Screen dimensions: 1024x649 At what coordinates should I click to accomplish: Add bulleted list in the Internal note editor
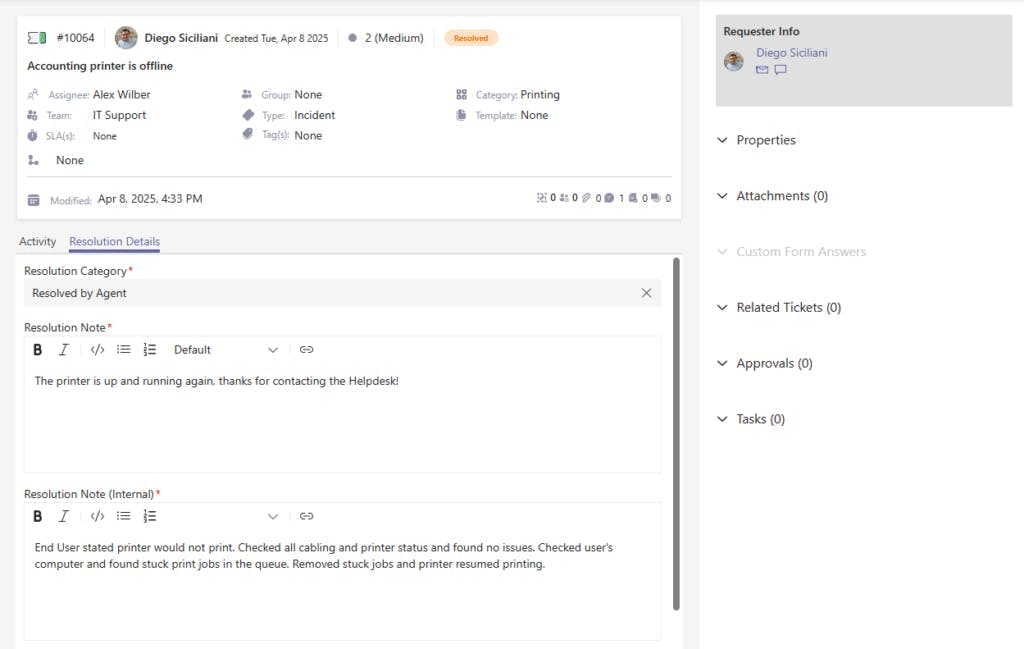click(123, 516)
